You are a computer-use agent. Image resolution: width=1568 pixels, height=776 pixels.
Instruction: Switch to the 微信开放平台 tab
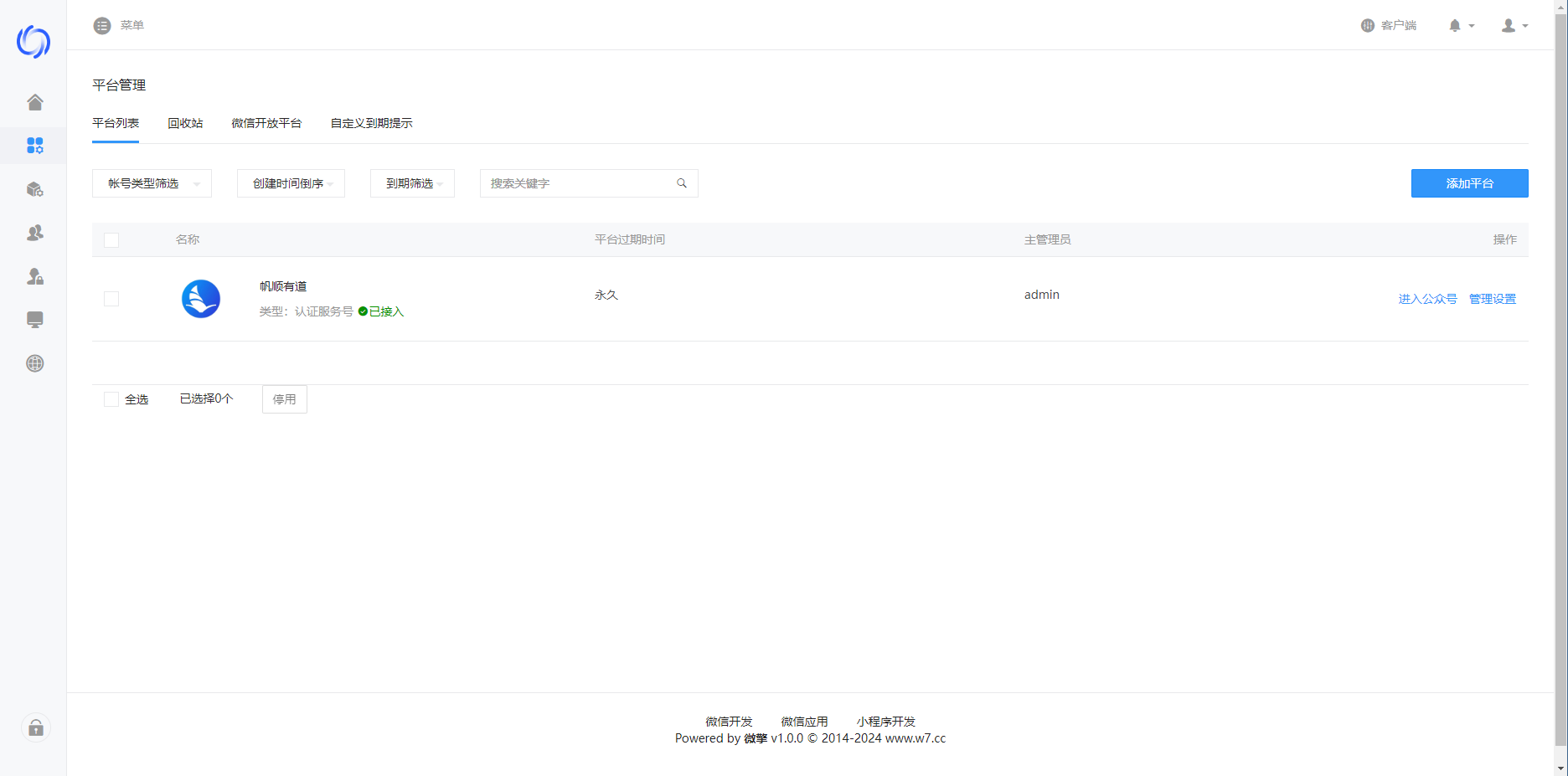pos(266,123)
